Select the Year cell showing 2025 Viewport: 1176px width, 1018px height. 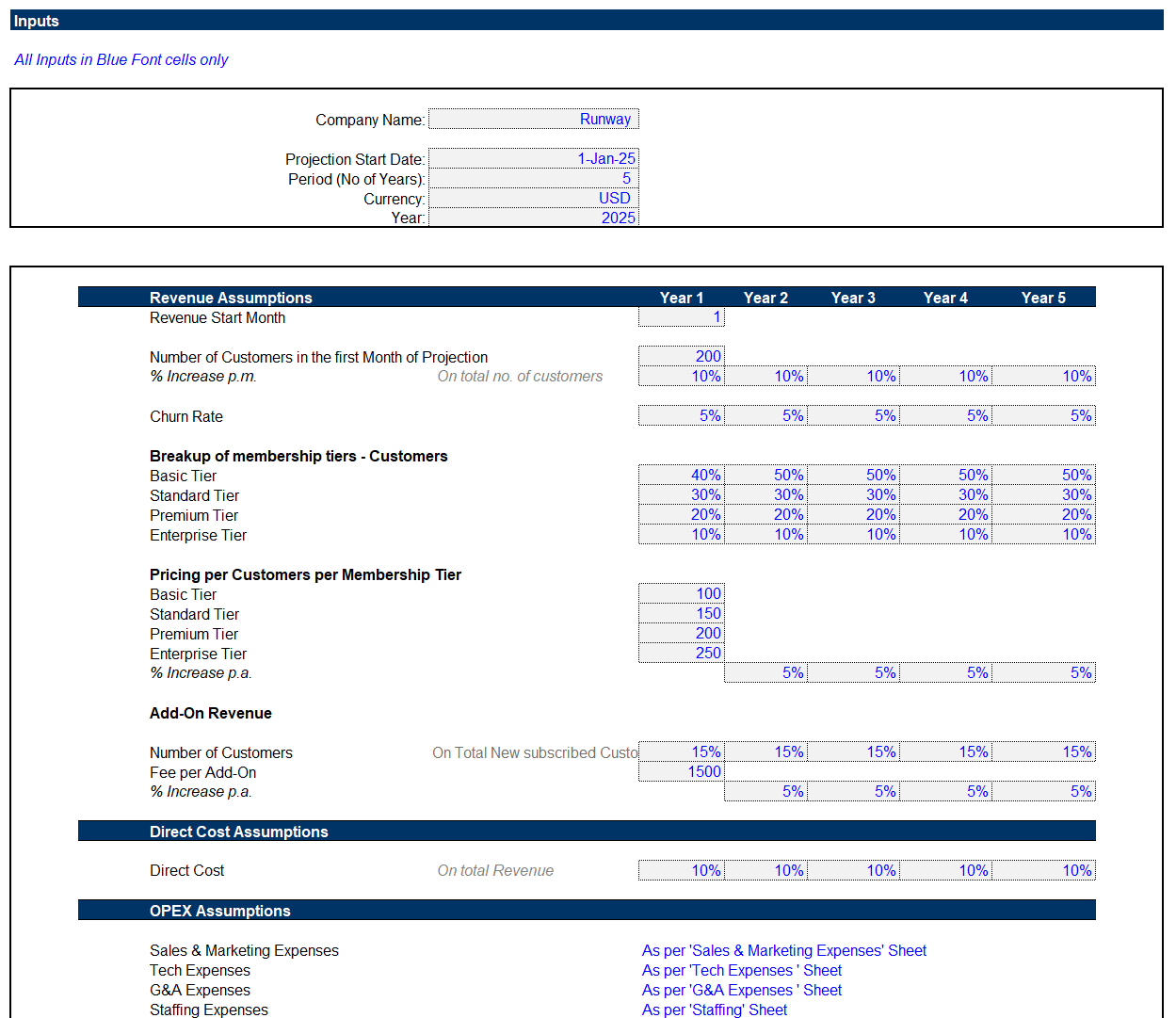pyautogui.click(x=533, y=218)
